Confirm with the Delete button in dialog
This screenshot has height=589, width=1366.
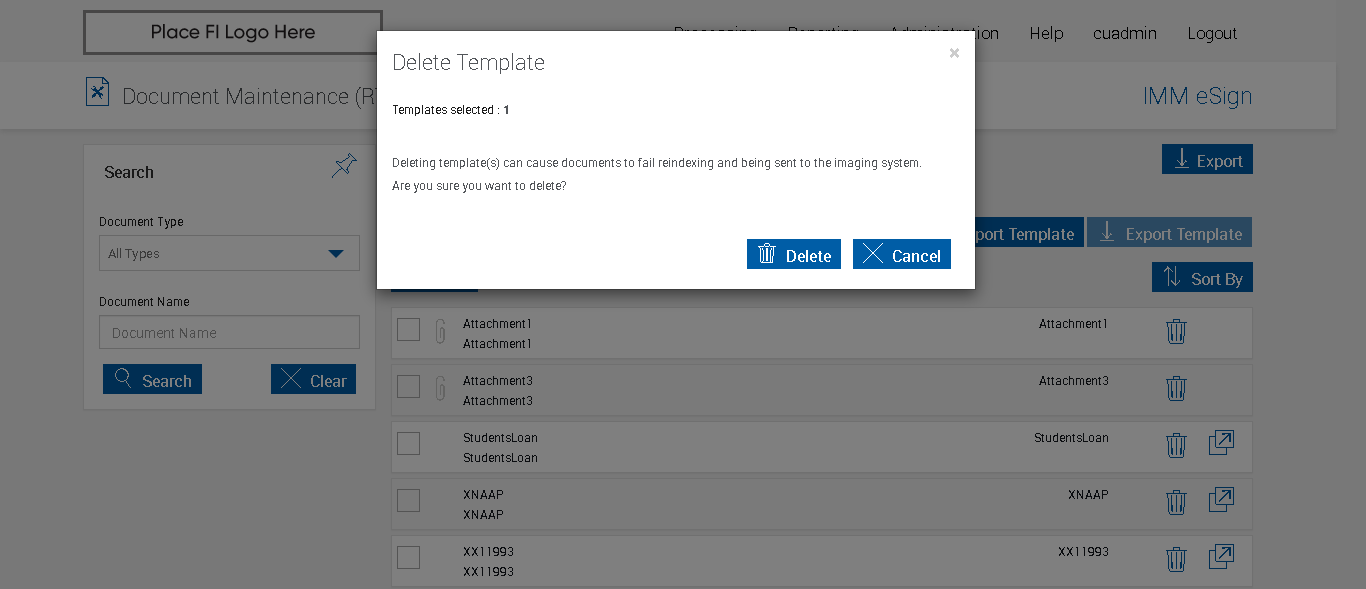pos(794,255)
